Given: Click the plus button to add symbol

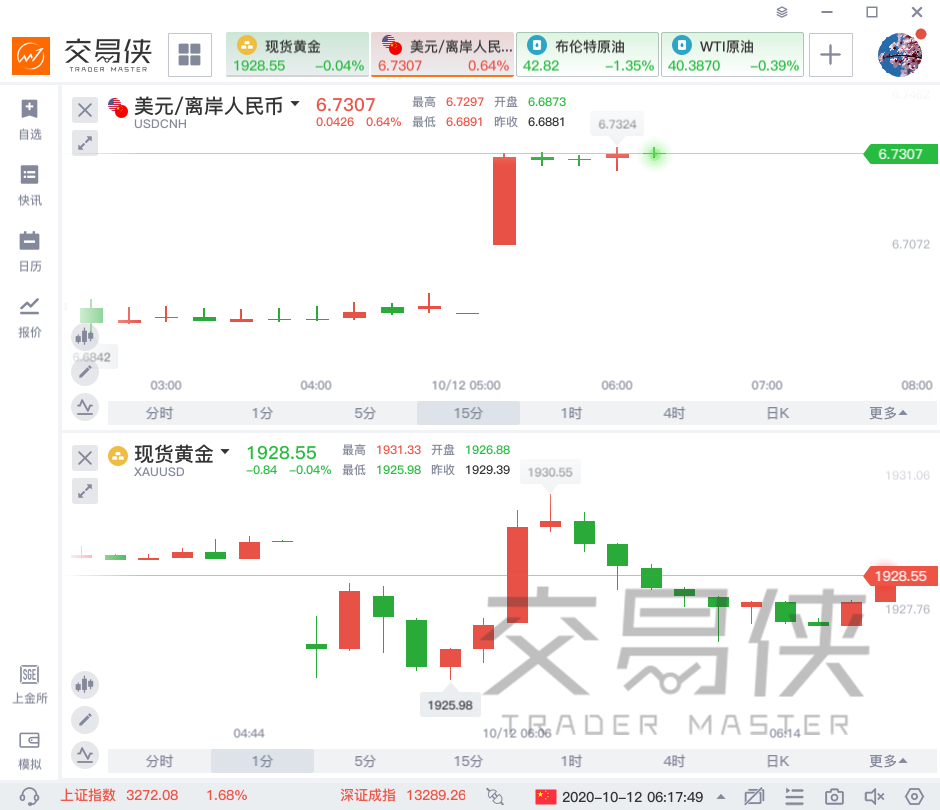Looking at the screenshot, I should 830,55.
